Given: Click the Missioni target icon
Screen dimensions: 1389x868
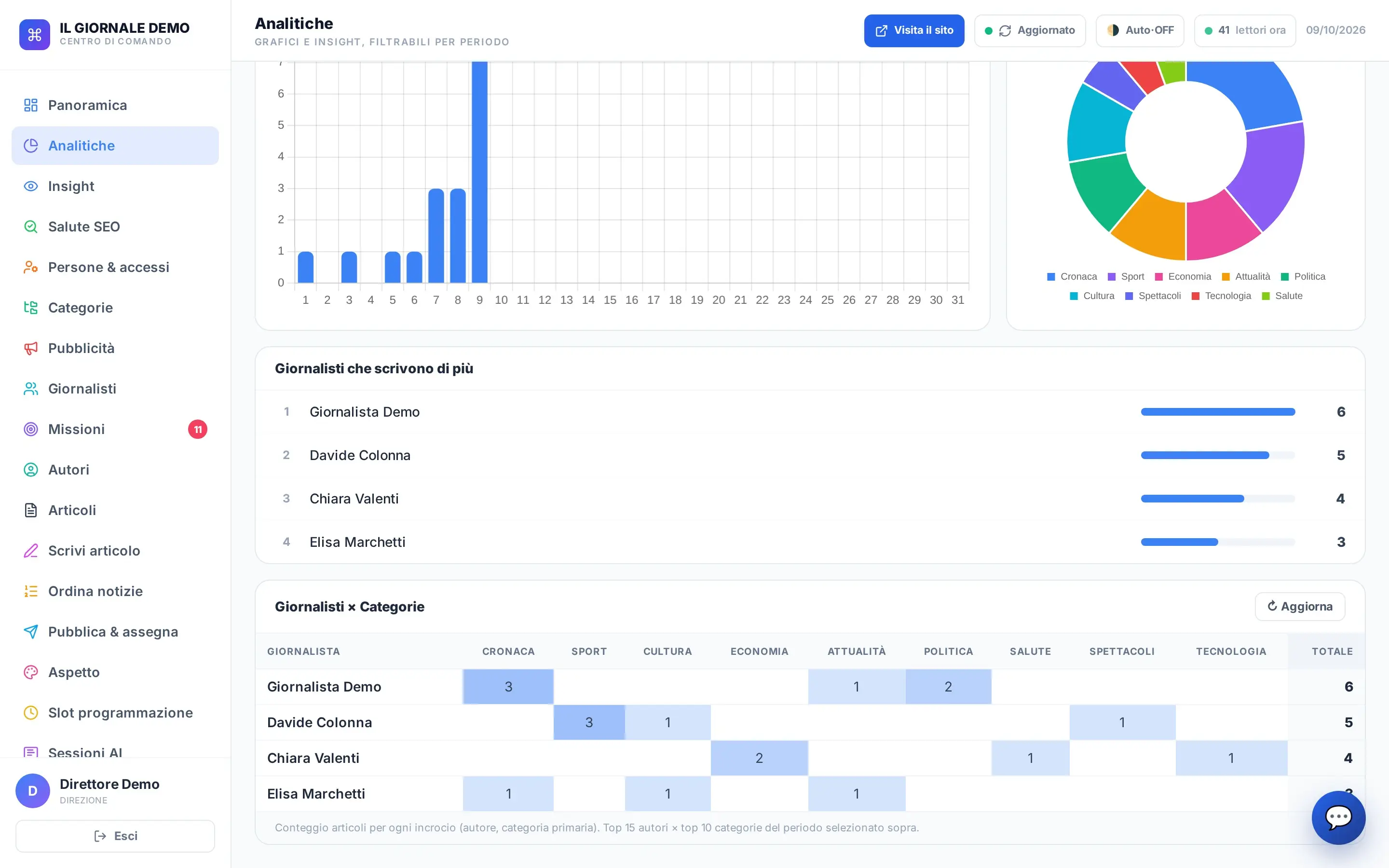Looking at the screenshot, I should click(x=30, y=429).
